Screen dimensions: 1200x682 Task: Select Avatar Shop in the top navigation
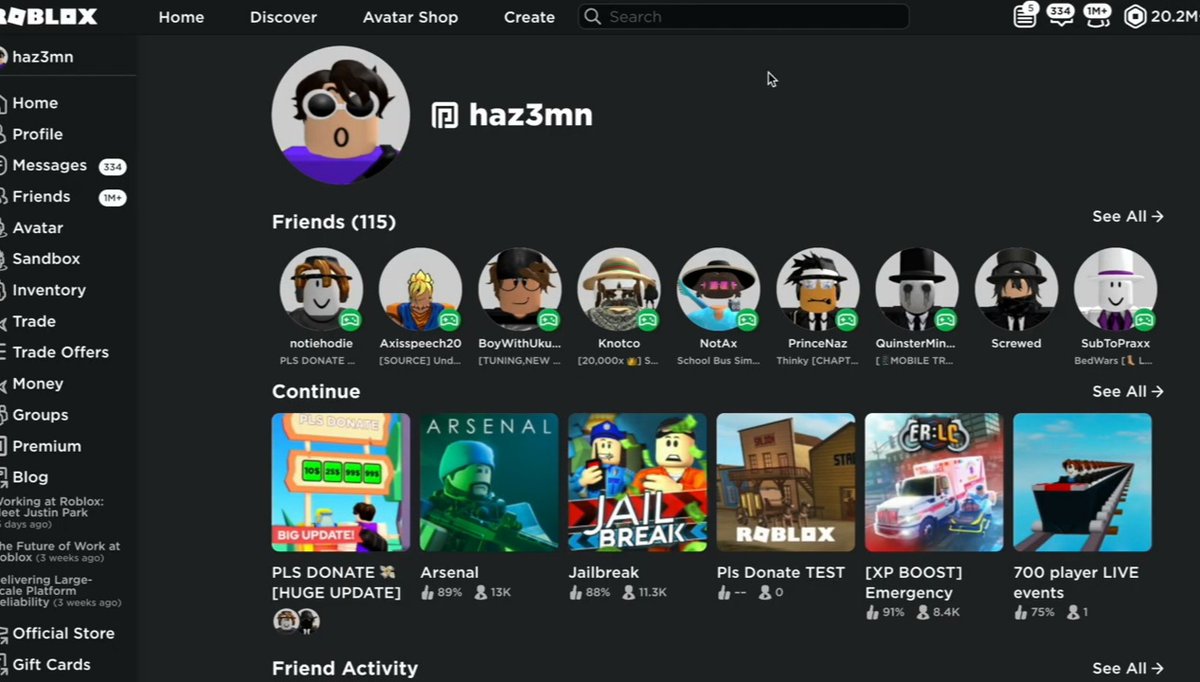click(410, 17)
